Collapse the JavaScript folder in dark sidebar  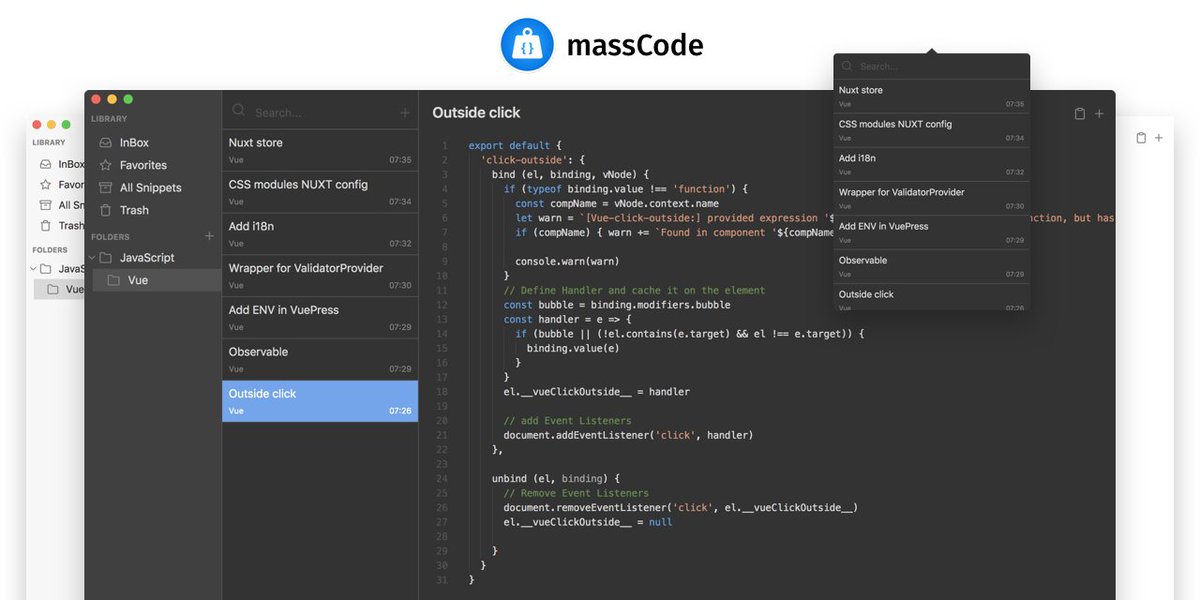(x=93, y=258)
